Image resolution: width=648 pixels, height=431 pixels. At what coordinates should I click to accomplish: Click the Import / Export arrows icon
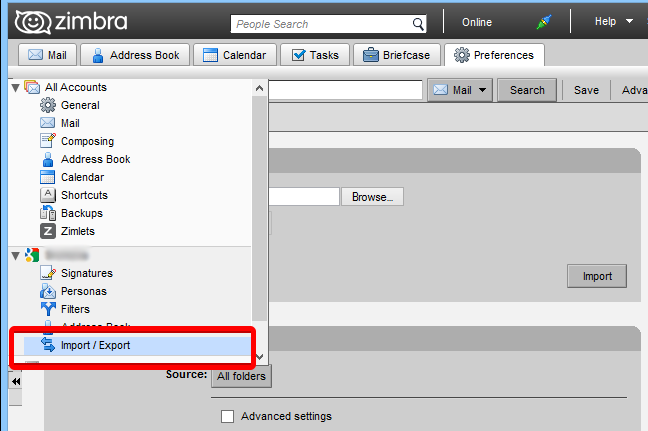[x=48, y=345]
